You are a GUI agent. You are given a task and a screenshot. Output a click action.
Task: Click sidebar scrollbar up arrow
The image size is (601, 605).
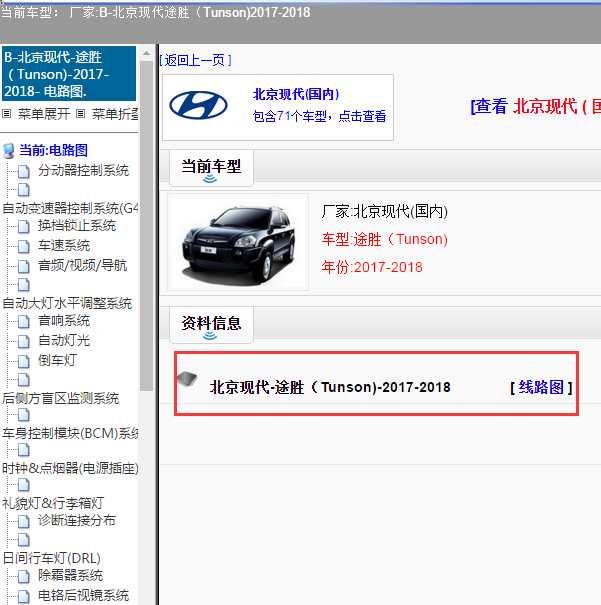click(147, 54)
